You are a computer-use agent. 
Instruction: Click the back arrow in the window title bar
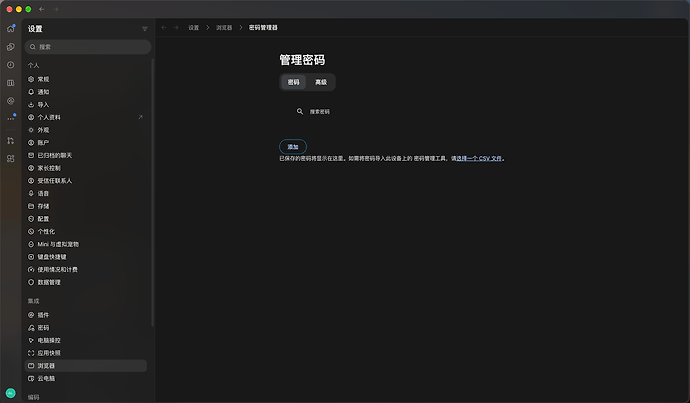(41, 9)
